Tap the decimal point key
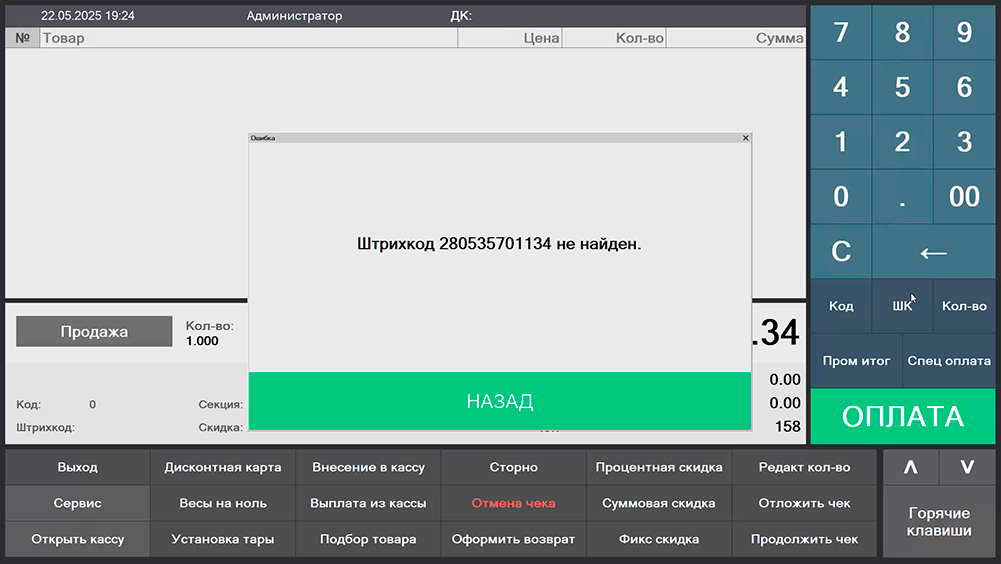This screenshot has width=1001, height=564. [902, 196]
